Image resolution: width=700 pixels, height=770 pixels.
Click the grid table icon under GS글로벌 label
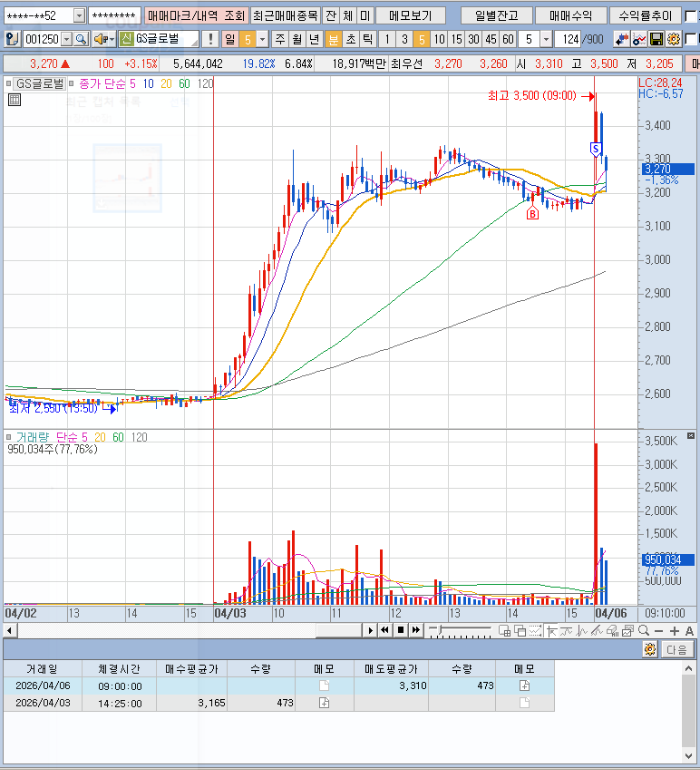(14, 100)
